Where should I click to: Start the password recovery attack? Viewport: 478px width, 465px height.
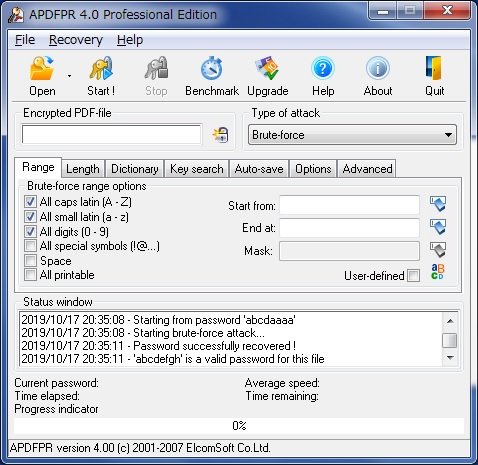point(101,76)
